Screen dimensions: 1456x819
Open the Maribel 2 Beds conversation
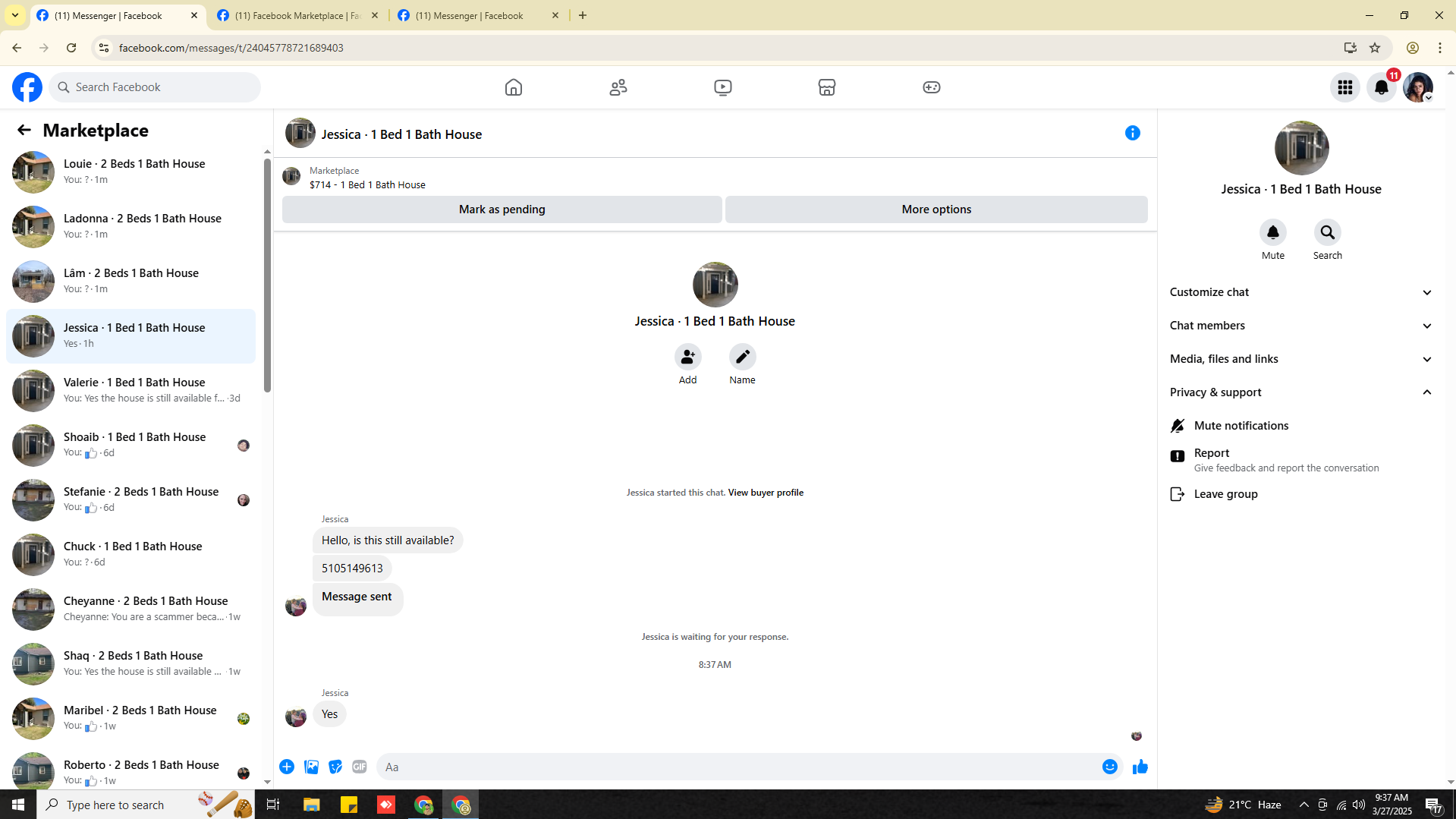pos(131,719)
